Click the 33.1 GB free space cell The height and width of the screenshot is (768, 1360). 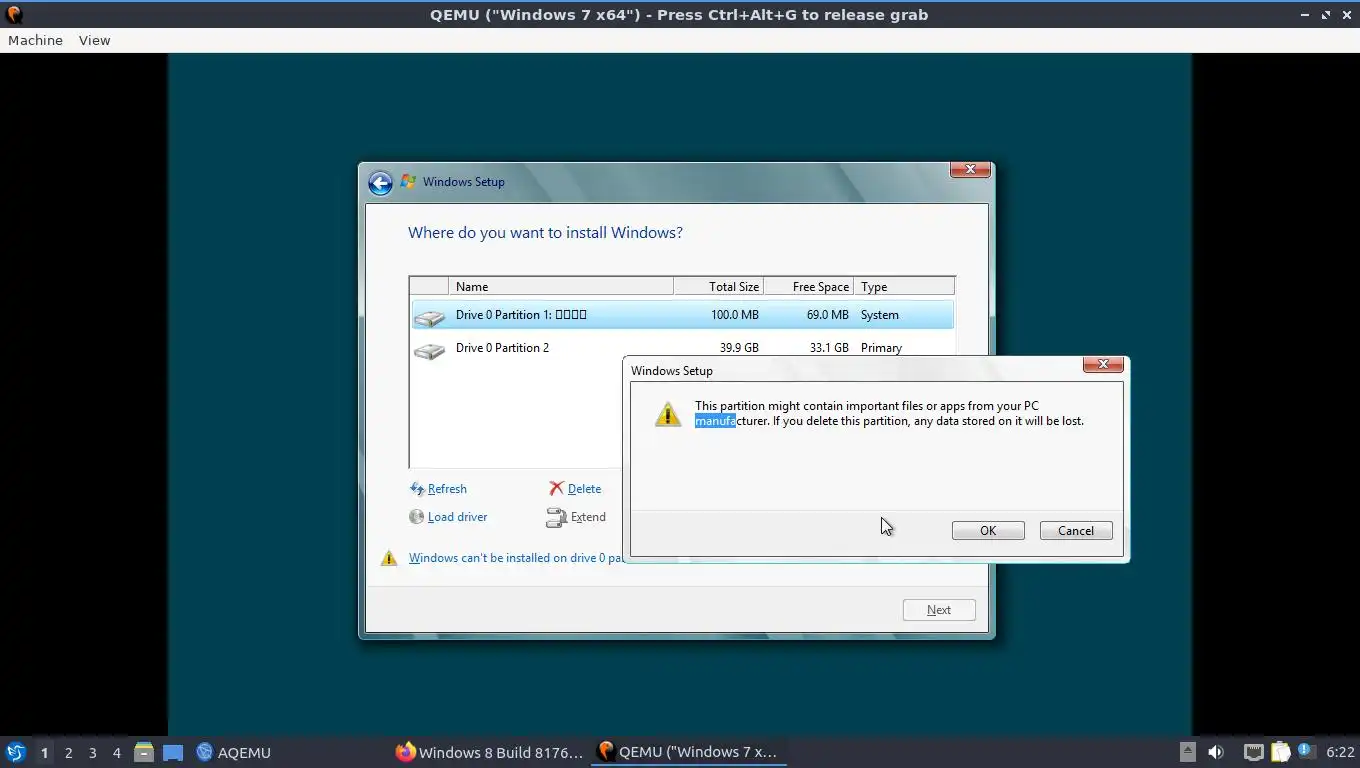click(x=829, y=348)
